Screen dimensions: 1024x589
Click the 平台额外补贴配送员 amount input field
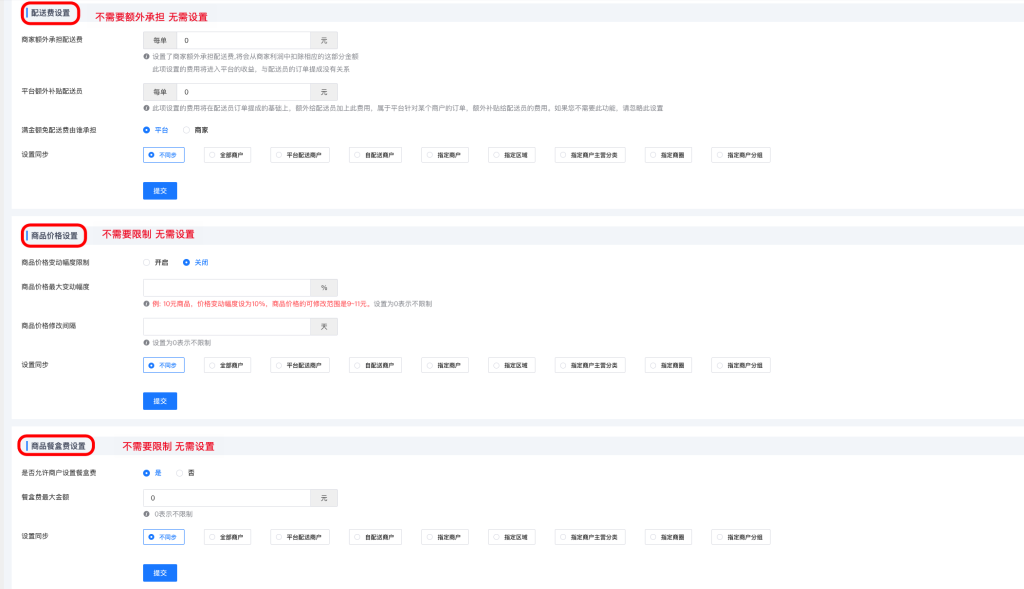[240, 92]
